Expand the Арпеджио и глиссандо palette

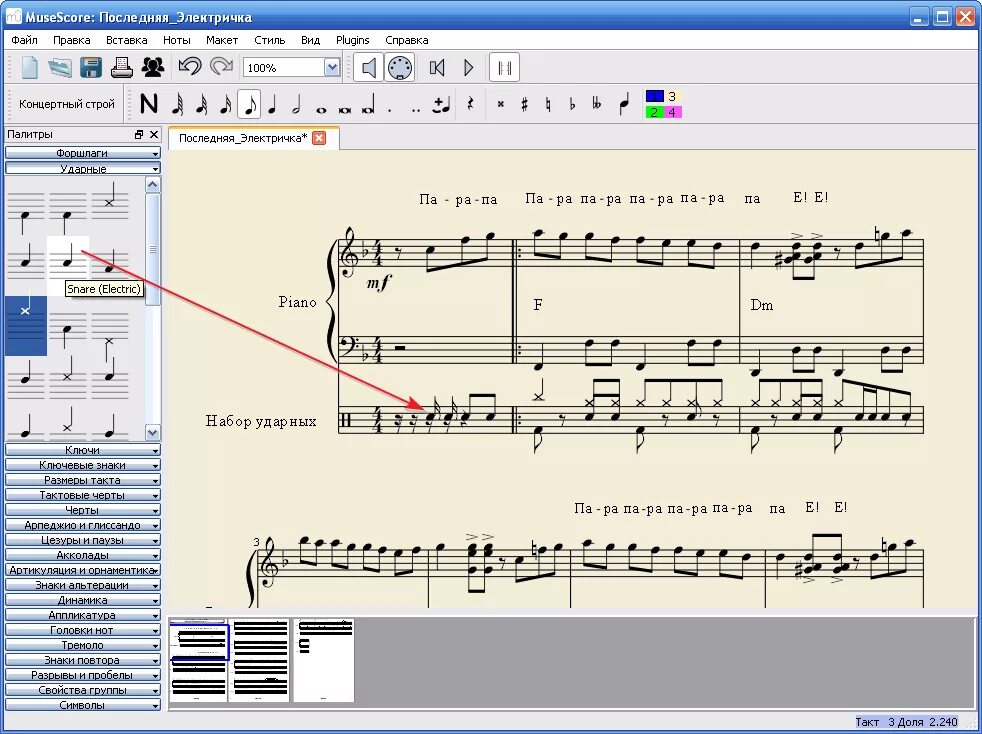(83, 525)
